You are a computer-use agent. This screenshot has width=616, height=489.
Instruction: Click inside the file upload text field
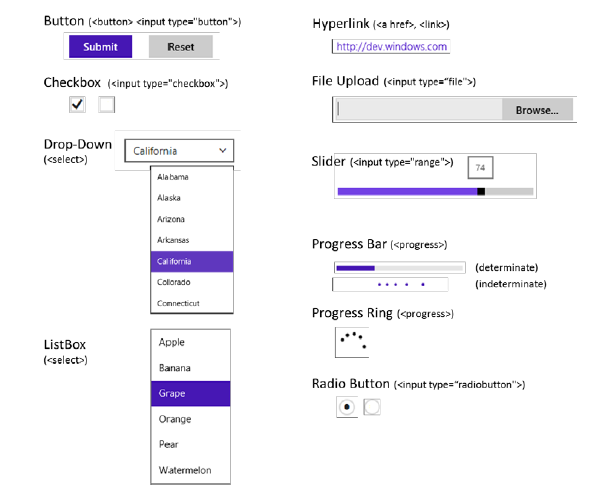click(419, 110)
